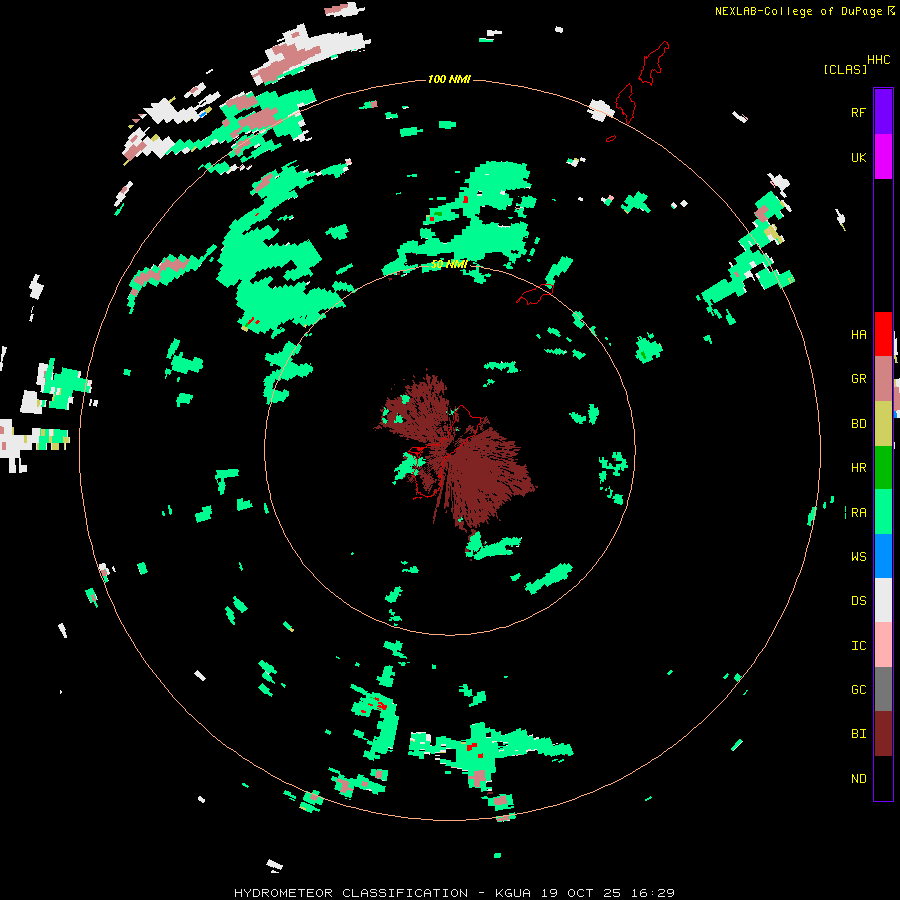Click the HR legend label

(x=858, y=467)
